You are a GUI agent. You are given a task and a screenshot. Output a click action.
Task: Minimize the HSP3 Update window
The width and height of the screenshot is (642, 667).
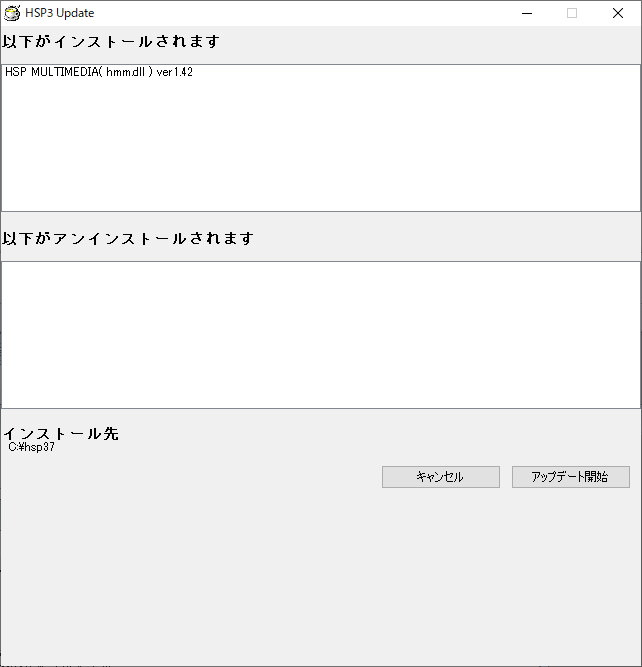tap(527, 13)
